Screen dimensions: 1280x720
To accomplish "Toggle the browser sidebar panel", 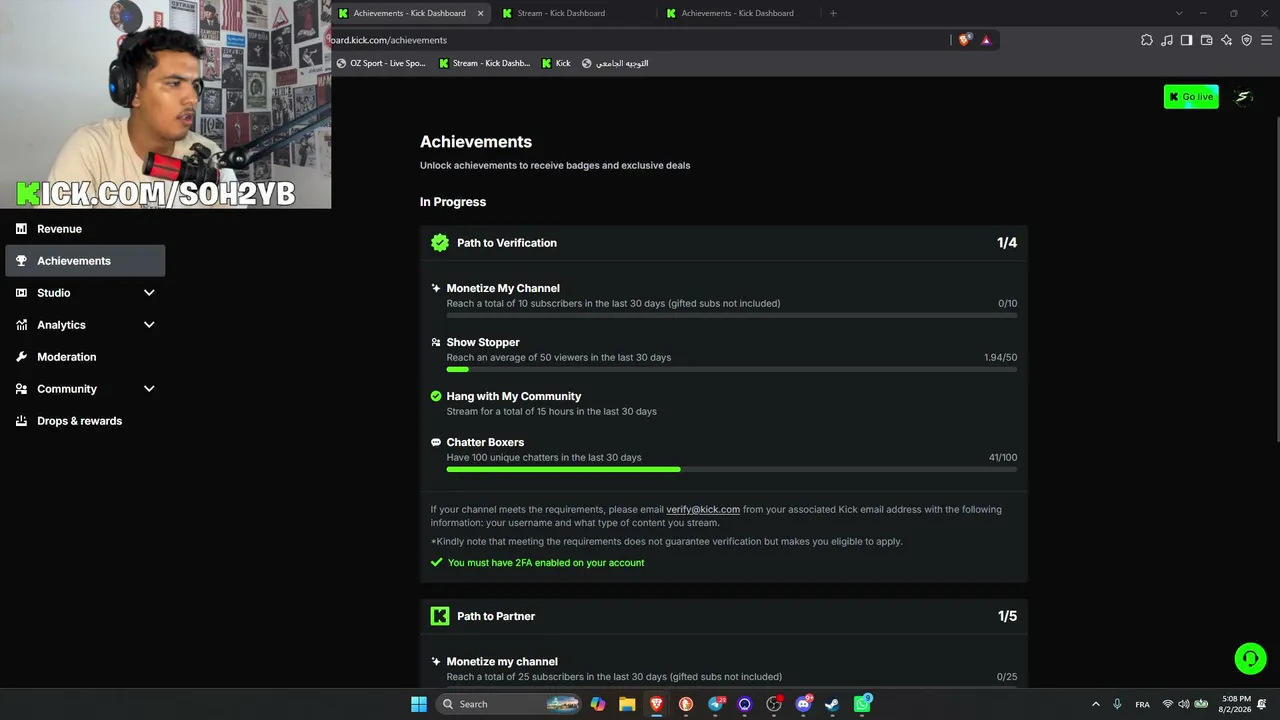I will pos(1186,40).
